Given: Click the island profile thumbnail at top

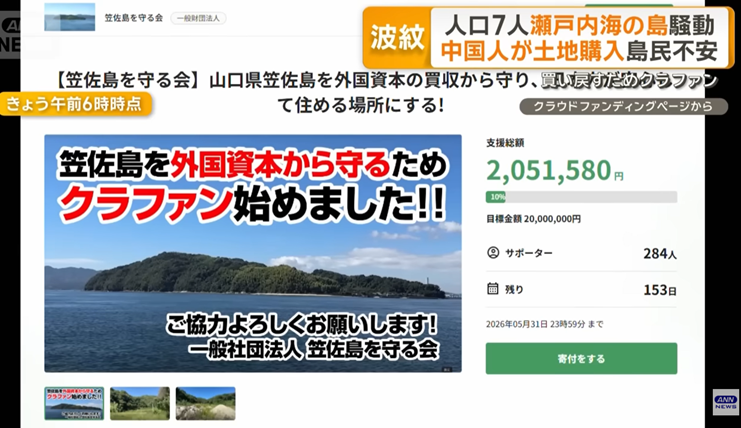Looking at the screenshot, I should tap(69, 17).
